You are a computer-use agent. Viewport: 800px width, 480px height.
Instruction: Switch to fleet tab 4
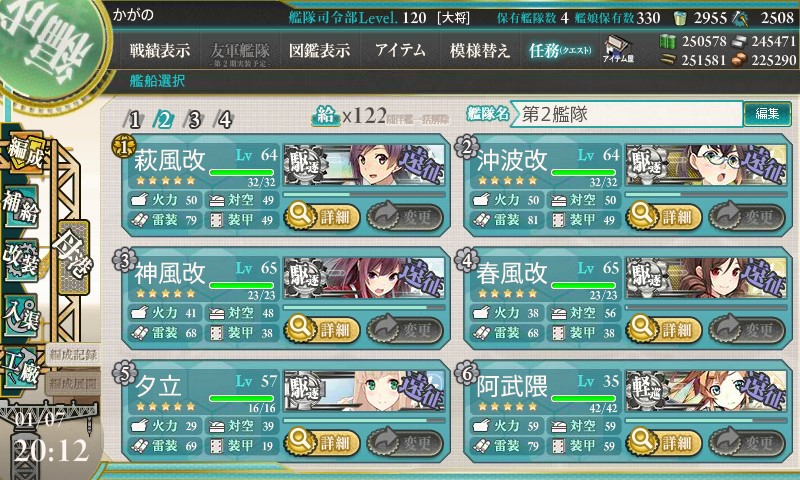[224, 120]
